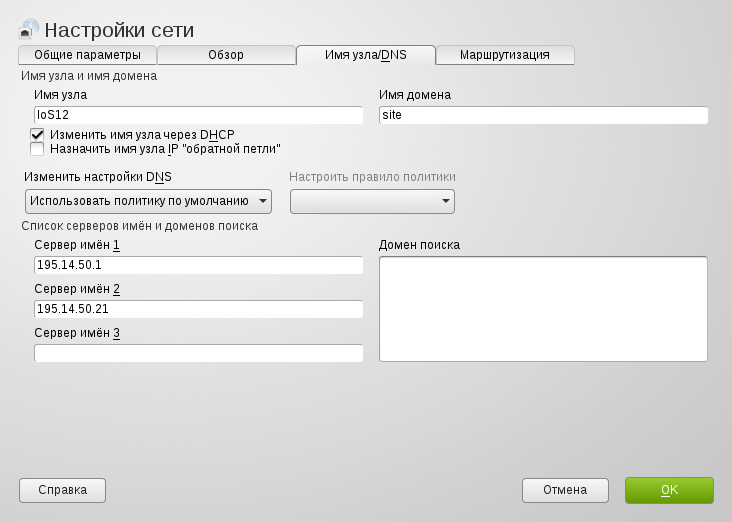Go to the "Маршрутизация" tab
Image resolution: width=732 pixels, height=522 pixels.
pos(504,55)
